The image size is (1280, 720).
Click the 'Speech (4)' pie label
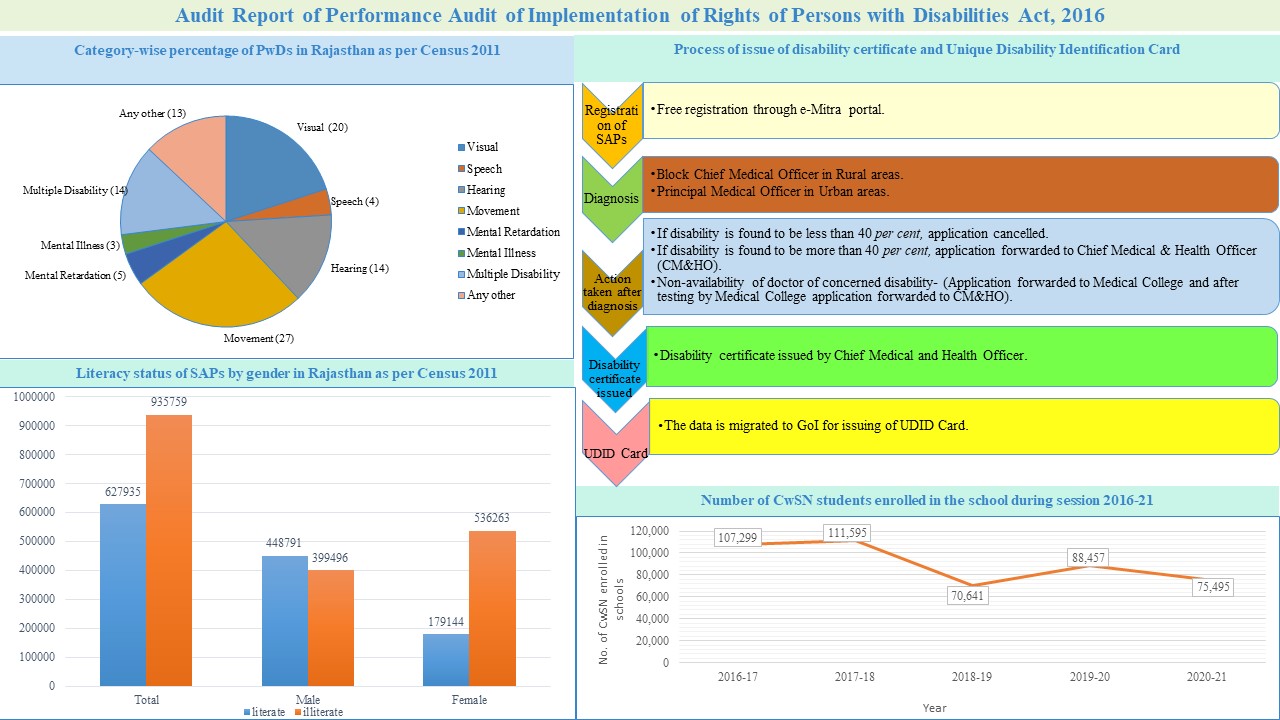click(356, 202)
